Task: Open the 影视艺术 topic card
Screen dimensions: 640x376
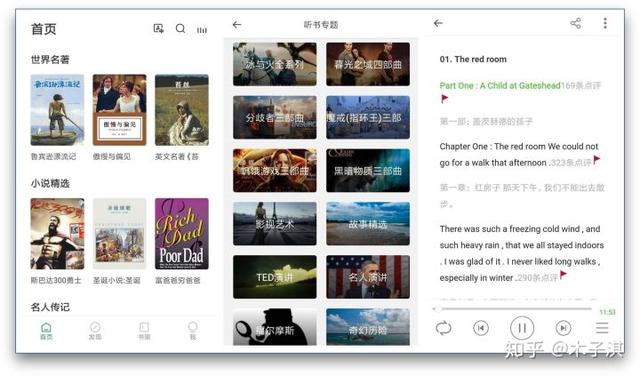Action: pyautogui.click(x=275, y=224)
